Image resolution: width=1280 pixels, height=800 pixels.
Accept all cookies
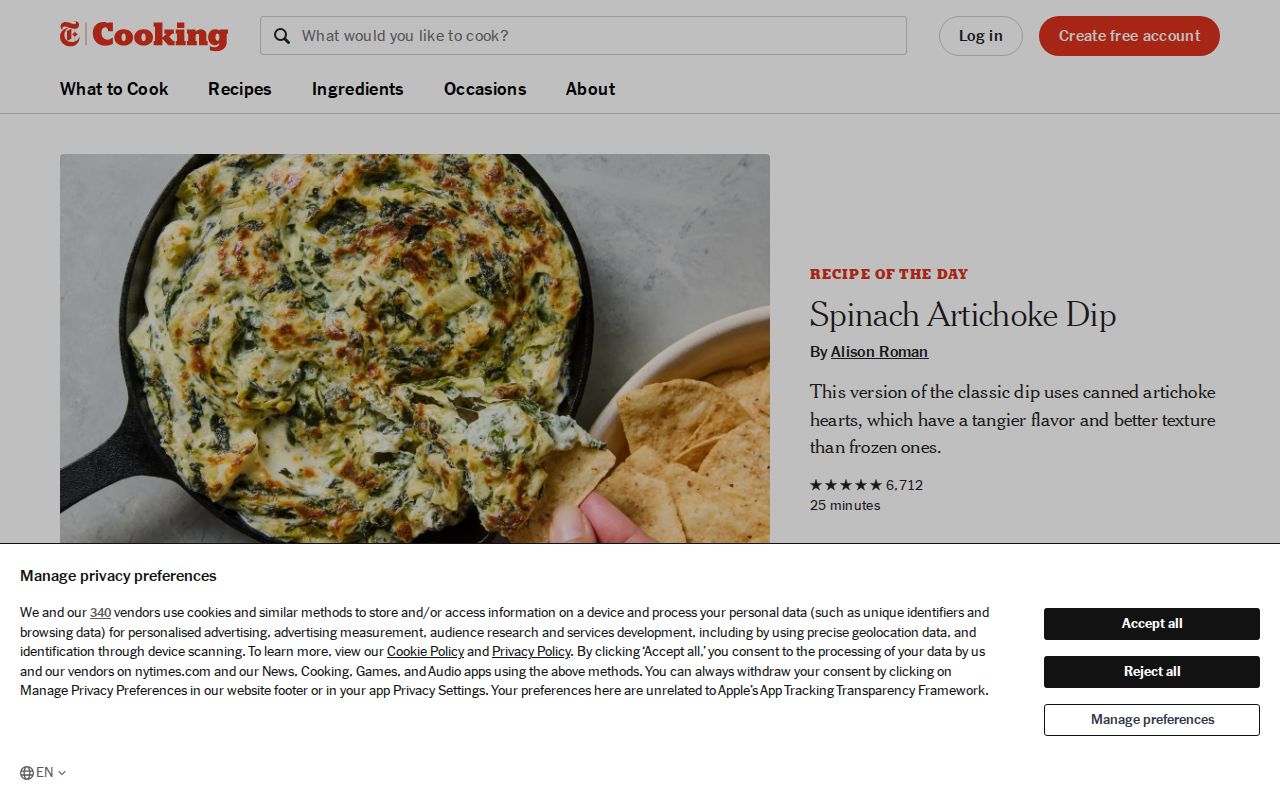[x=1151, y=623]
